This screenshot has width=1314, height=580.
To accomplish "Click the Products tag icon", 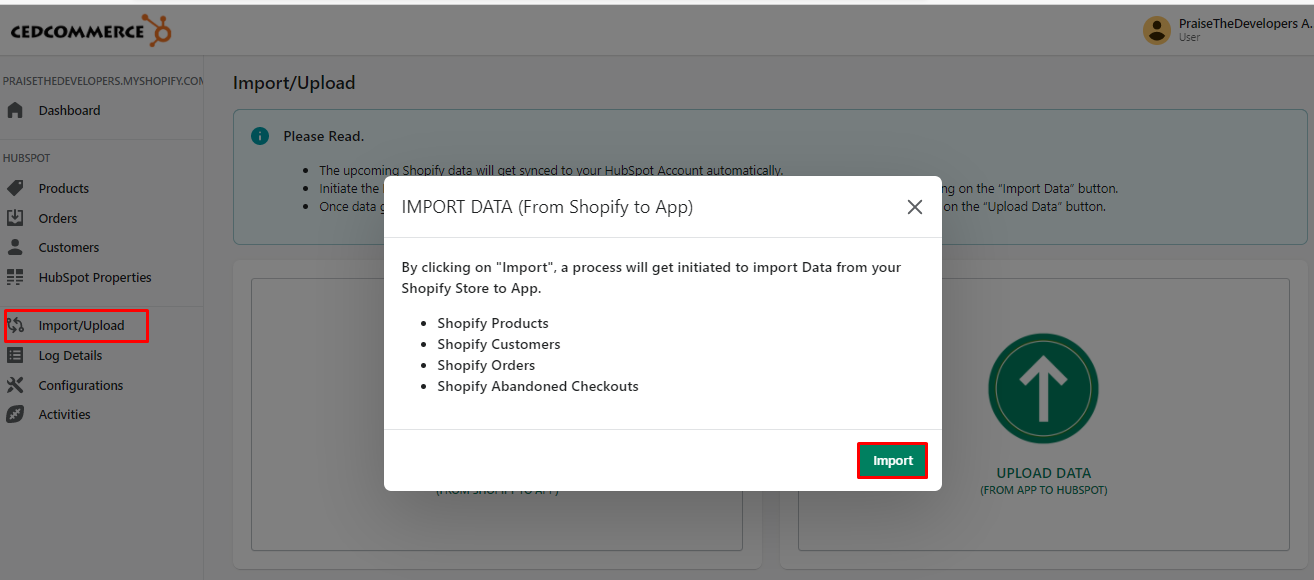I will 15,189.
